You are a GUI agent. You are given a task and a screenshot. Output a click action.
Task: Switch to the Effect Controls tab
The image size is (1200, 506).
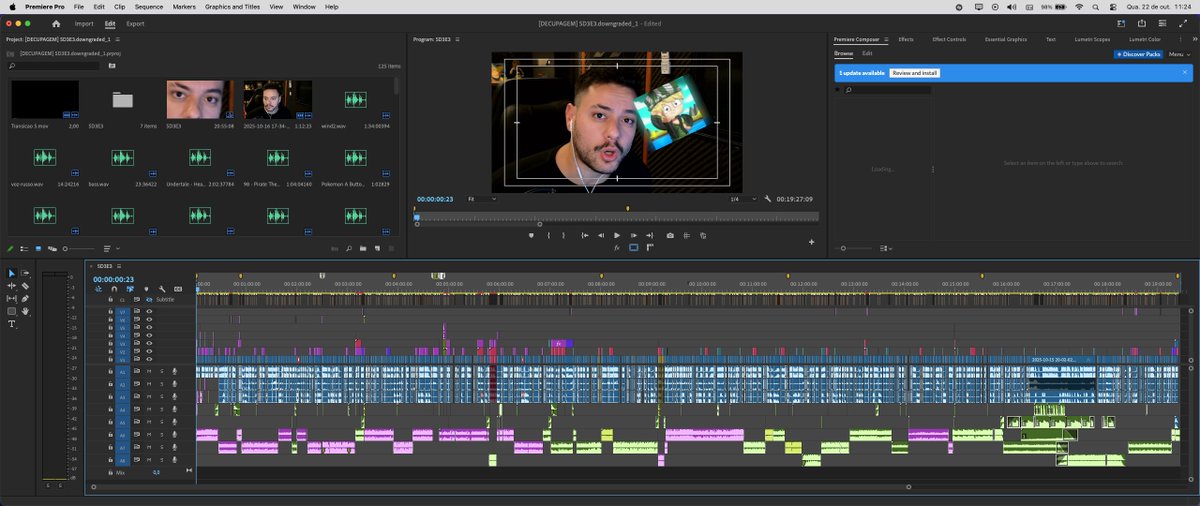tap(949, 39)
